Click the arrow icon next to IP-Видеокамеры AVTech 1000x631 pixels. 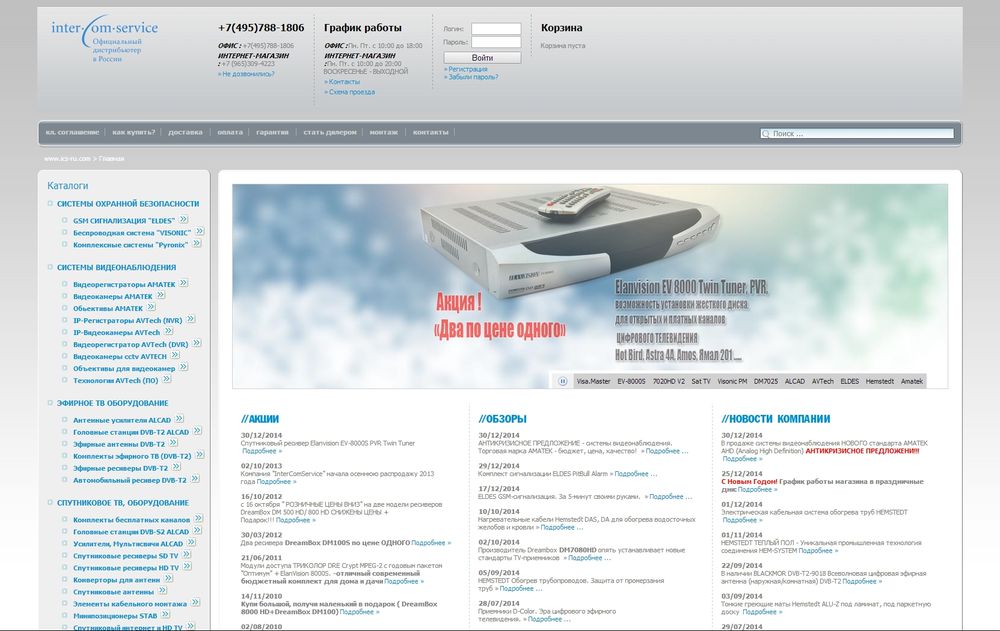click(168, 331)
